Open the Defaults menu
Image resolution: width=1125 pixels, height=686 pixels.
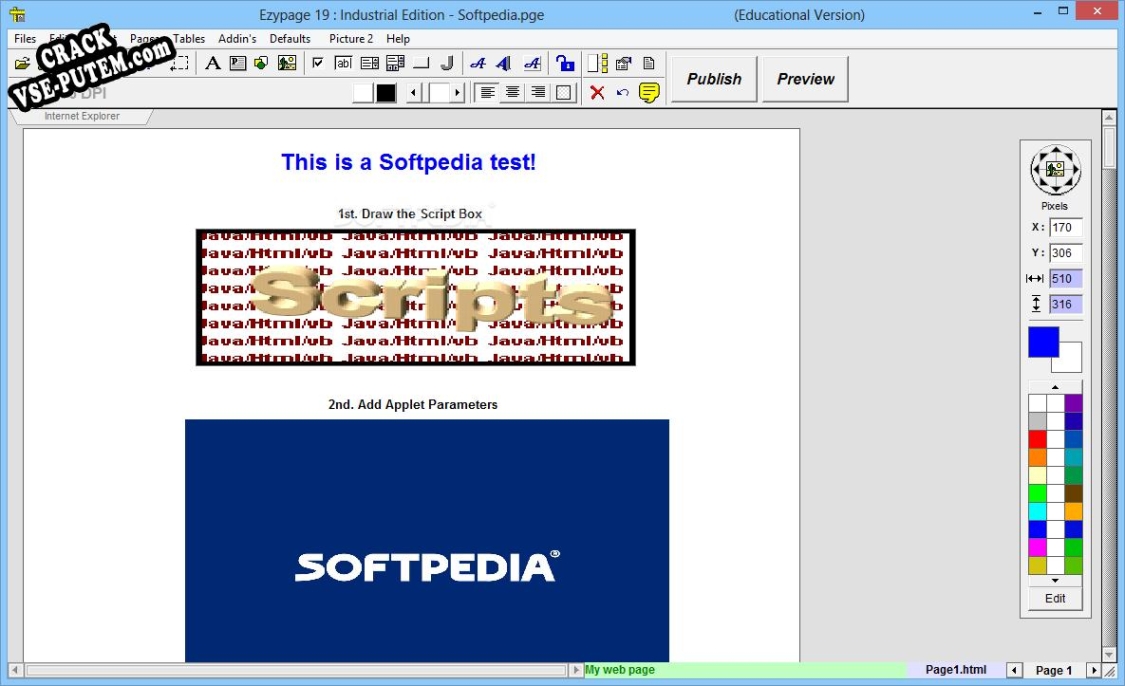tap(290, 39)
